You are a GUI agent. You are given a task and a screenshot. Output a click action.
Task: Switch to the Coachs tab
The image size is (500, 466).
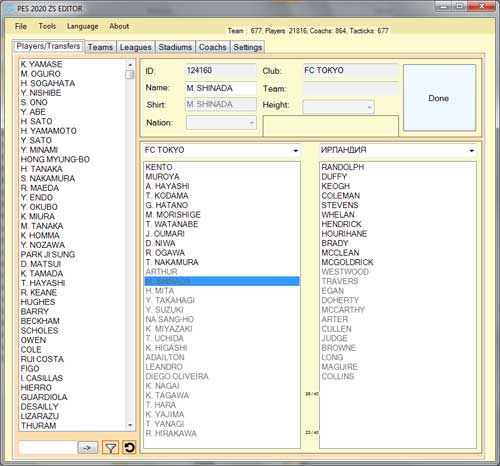pyautogui.click(x=212, y=47)
